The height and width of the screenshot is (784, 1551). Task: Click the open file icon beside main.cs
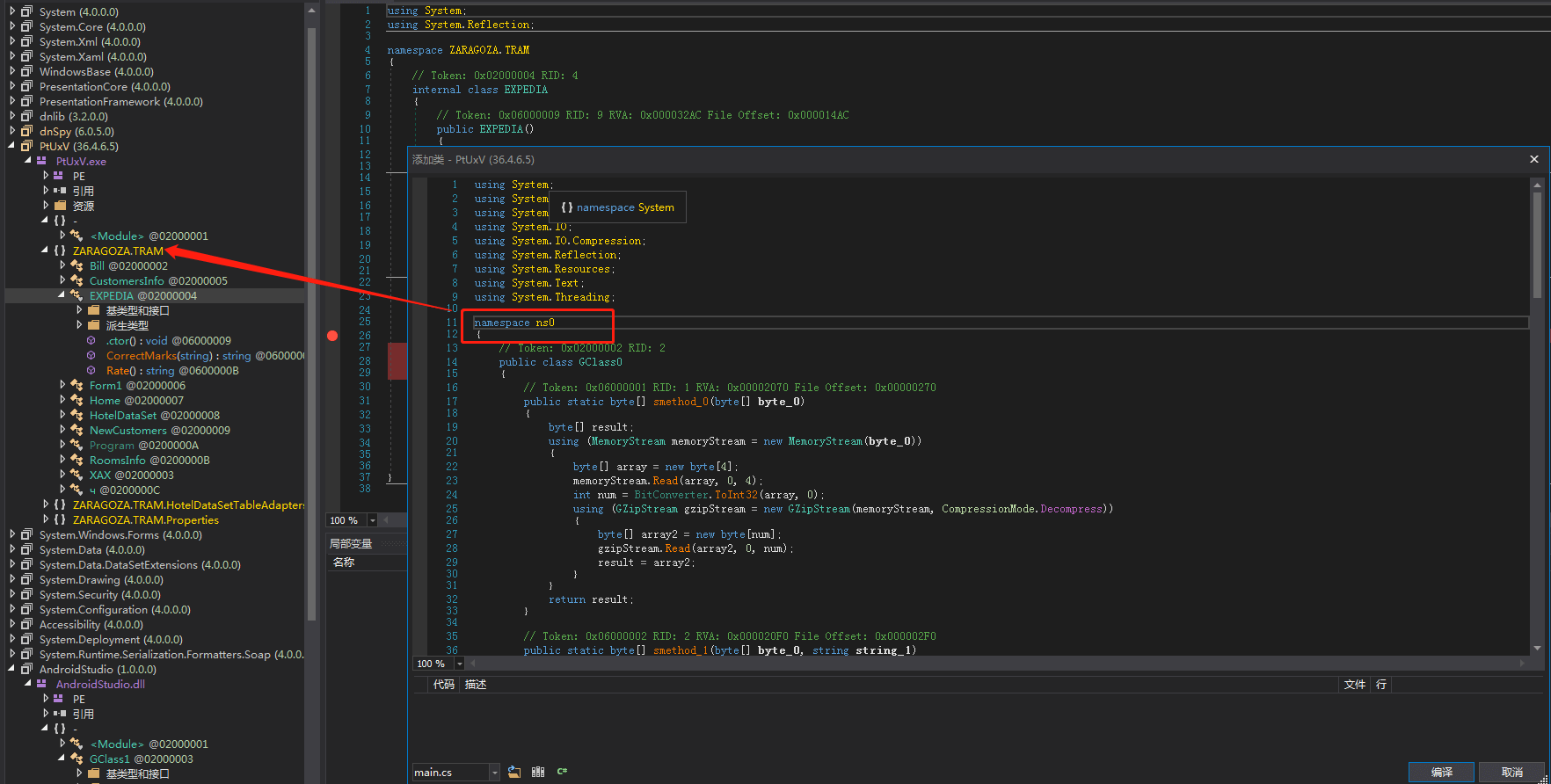pos(514,772)
